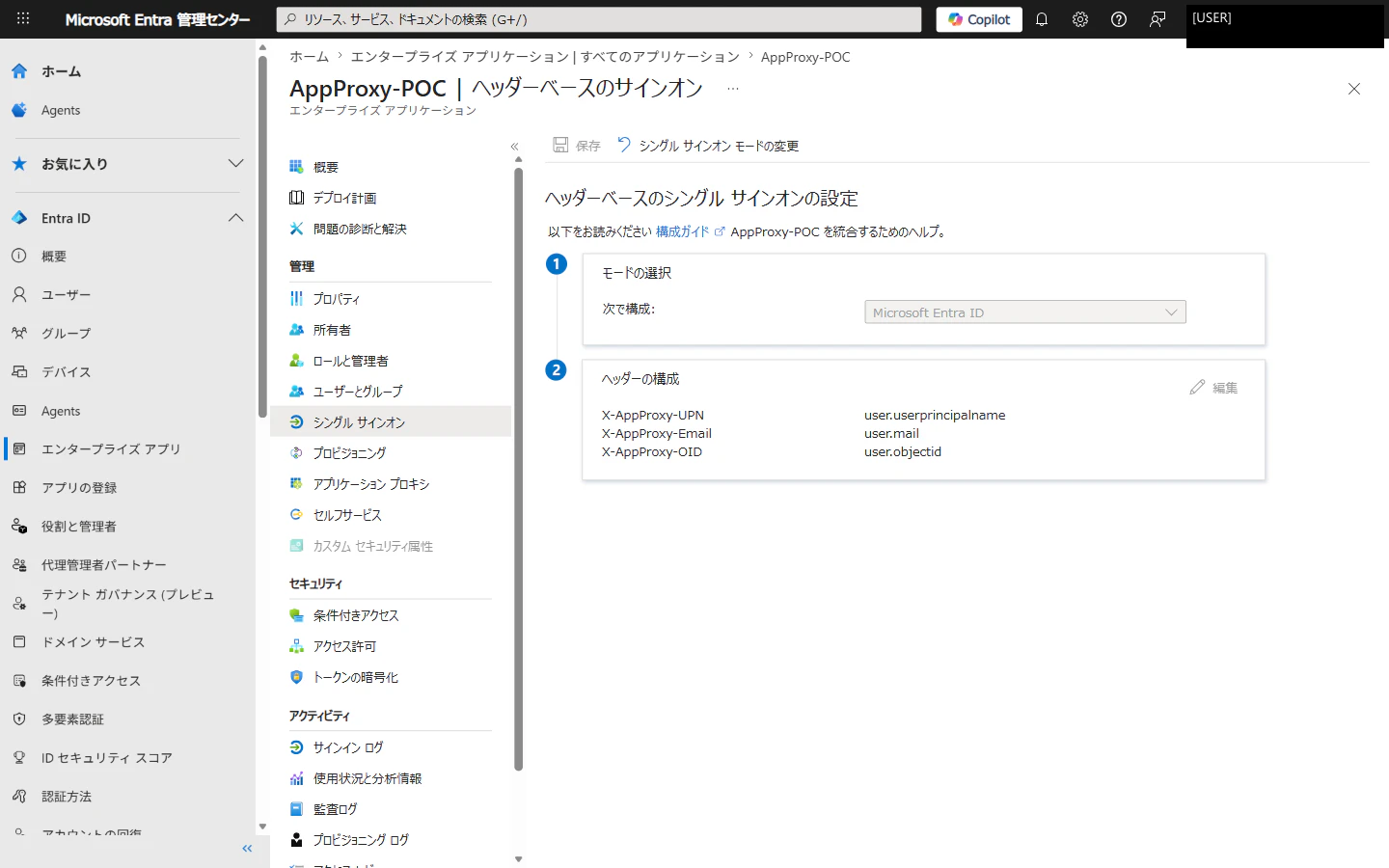
Task: Click the resource menu scrollbar down arrow
Action: pos(518,859)
